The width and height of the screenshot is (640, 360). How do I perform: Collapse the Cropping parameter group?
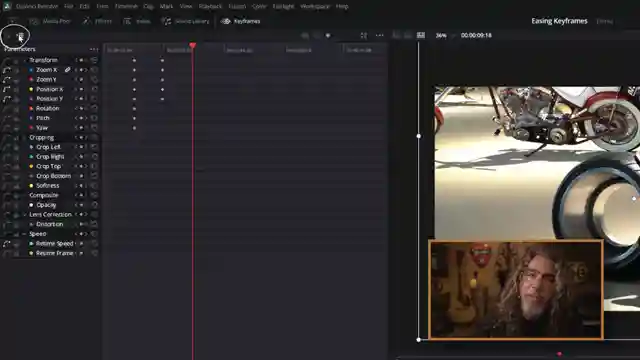(x=24, y=138)
